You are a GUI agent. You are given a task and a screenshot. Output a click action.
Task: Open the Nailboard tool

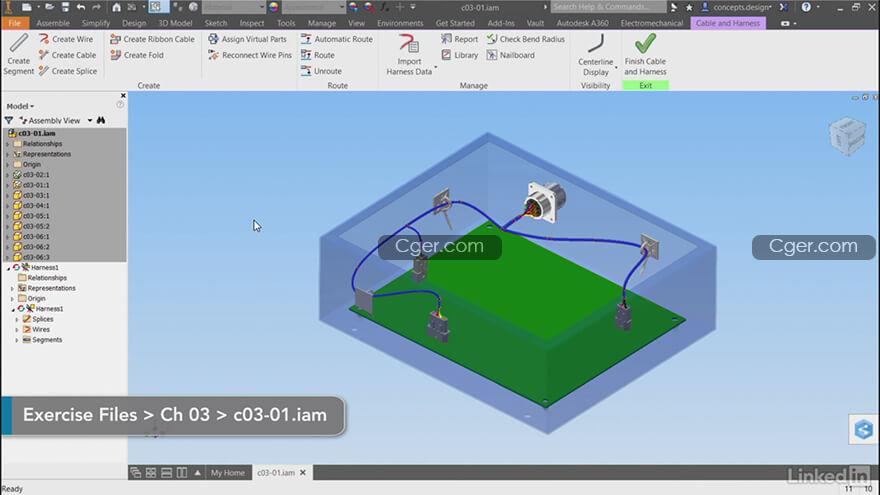[x=511, y=55]
